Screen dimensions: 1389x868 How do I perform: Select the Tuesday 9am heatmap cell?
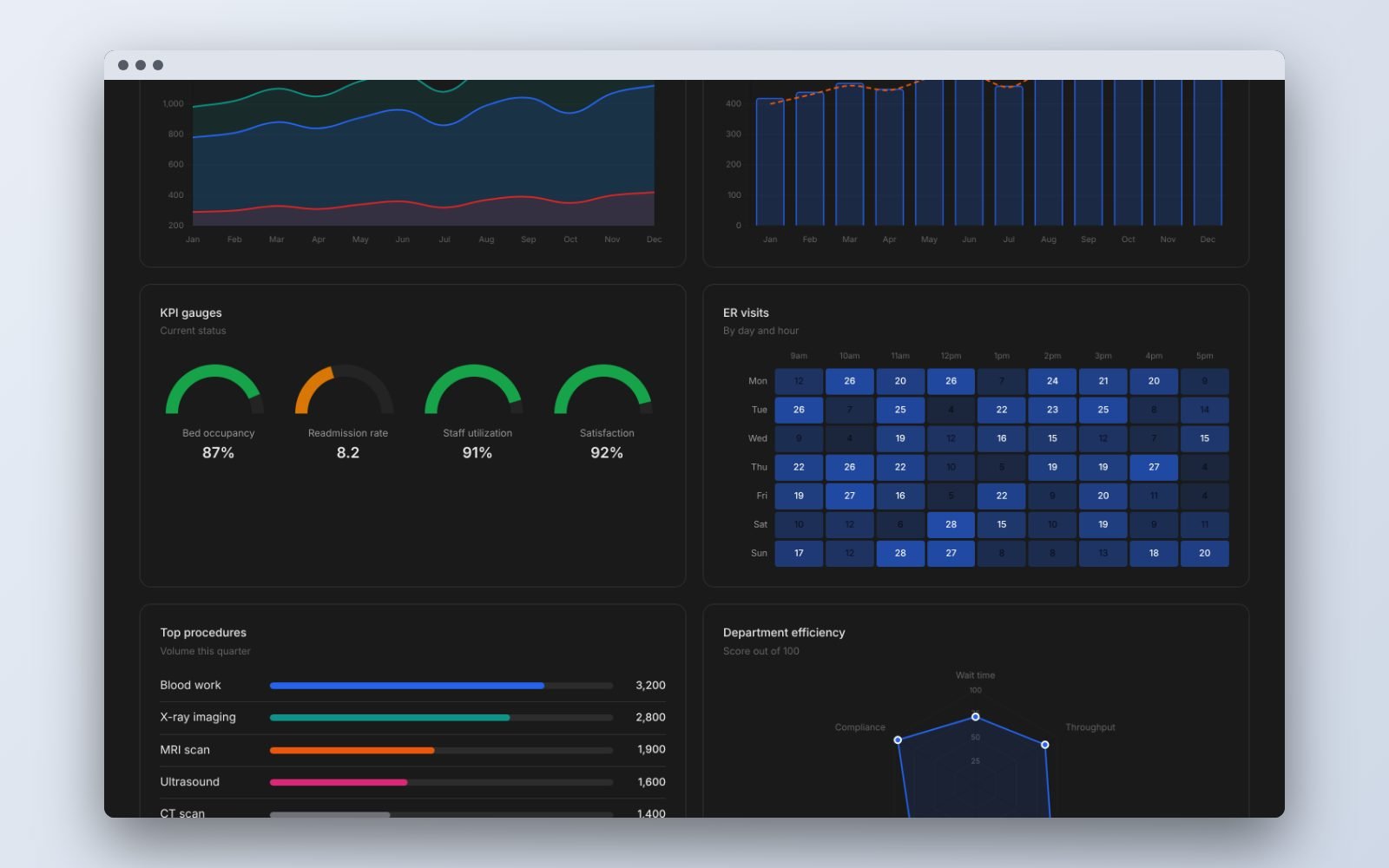[799, 410]
